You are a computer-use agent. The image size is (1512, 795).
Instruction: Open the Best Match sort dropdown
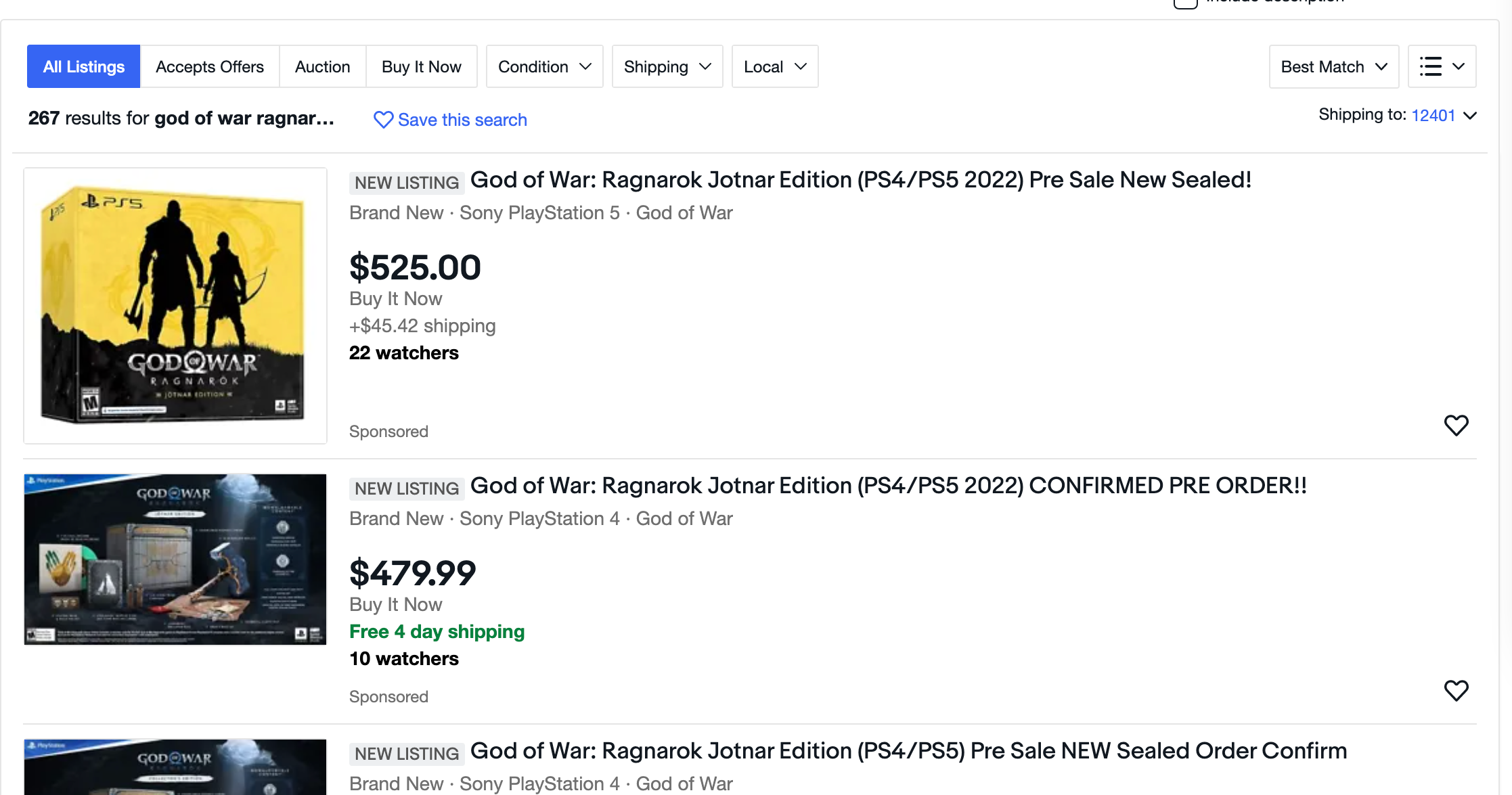point(1334,66)
